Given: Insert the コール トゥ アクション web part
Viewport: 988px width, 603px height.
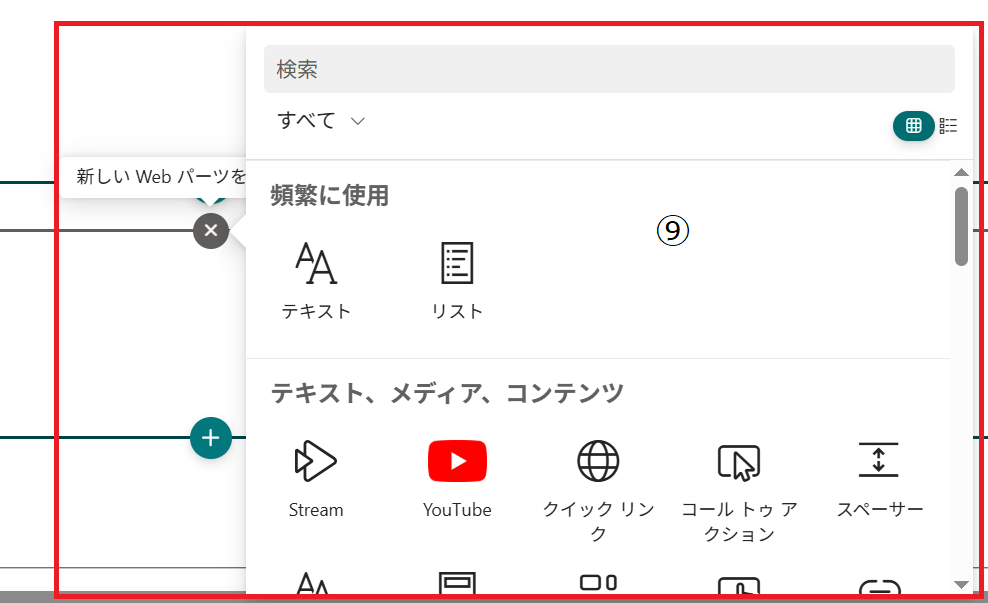Looking at the screenshot, I should point(739,479).
